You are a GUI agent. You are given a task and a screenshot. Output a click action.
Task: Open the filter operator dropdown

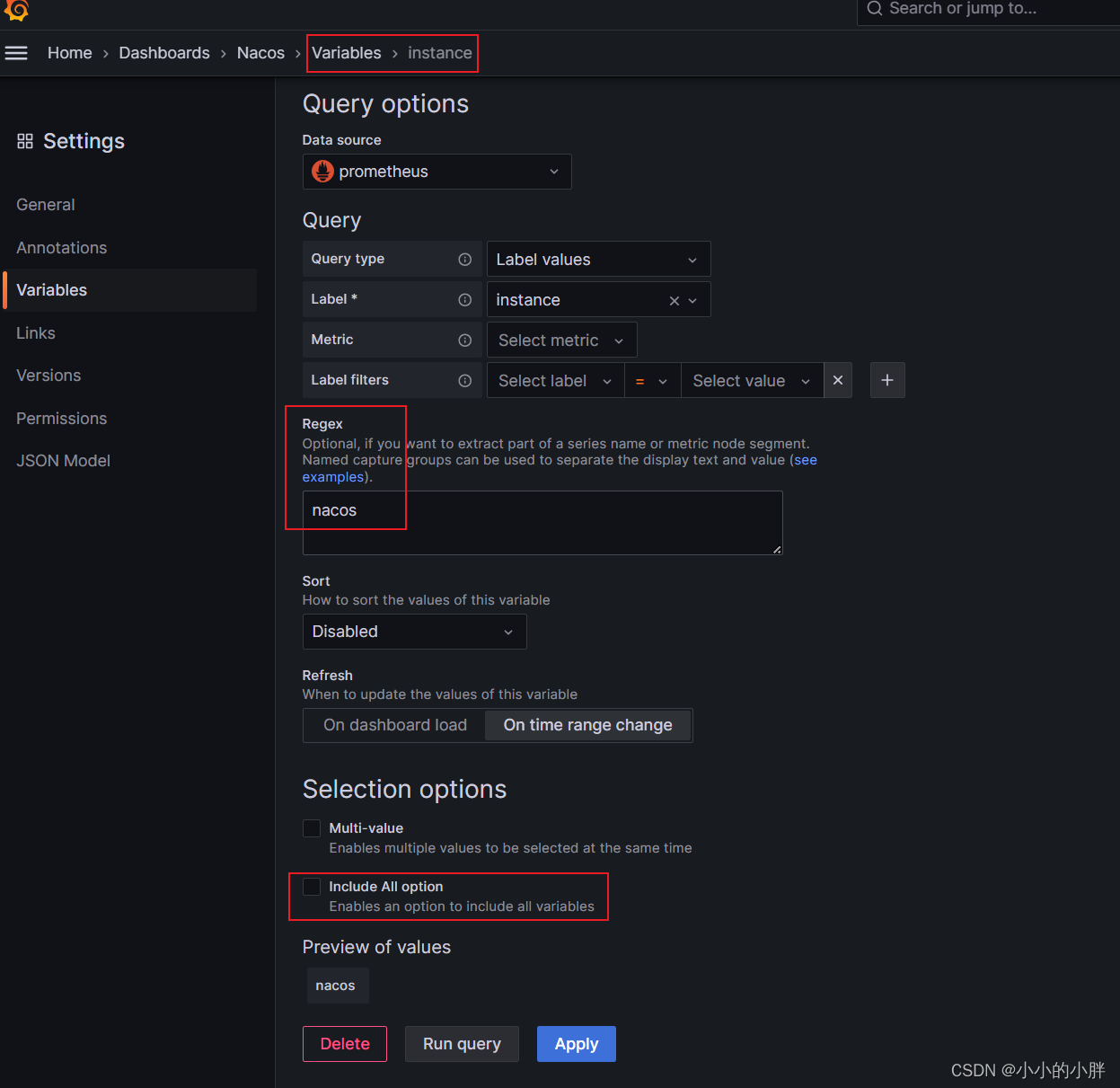[653, 381]
